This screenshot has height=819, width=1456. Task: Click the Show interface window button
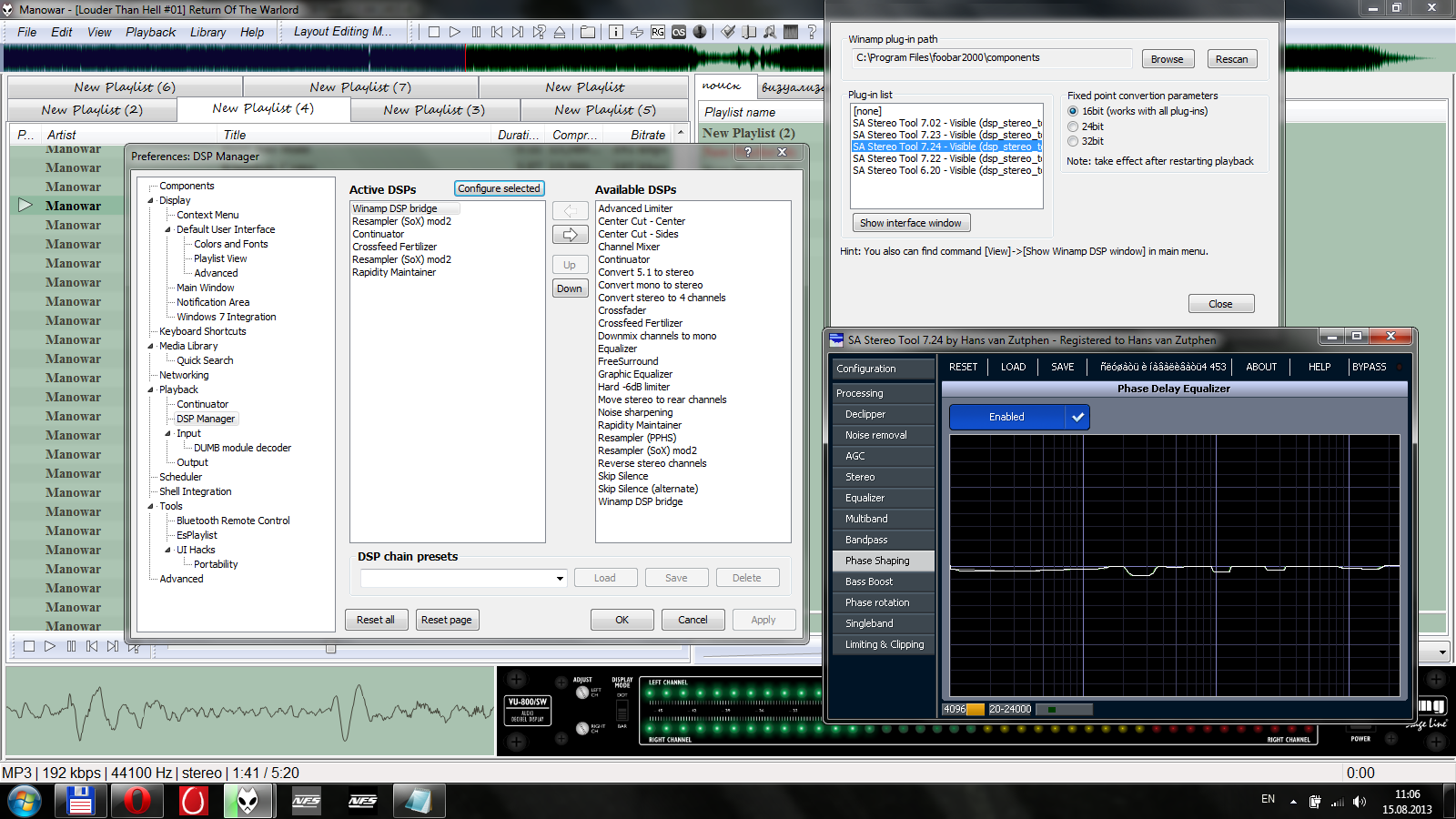pos(911,223)
